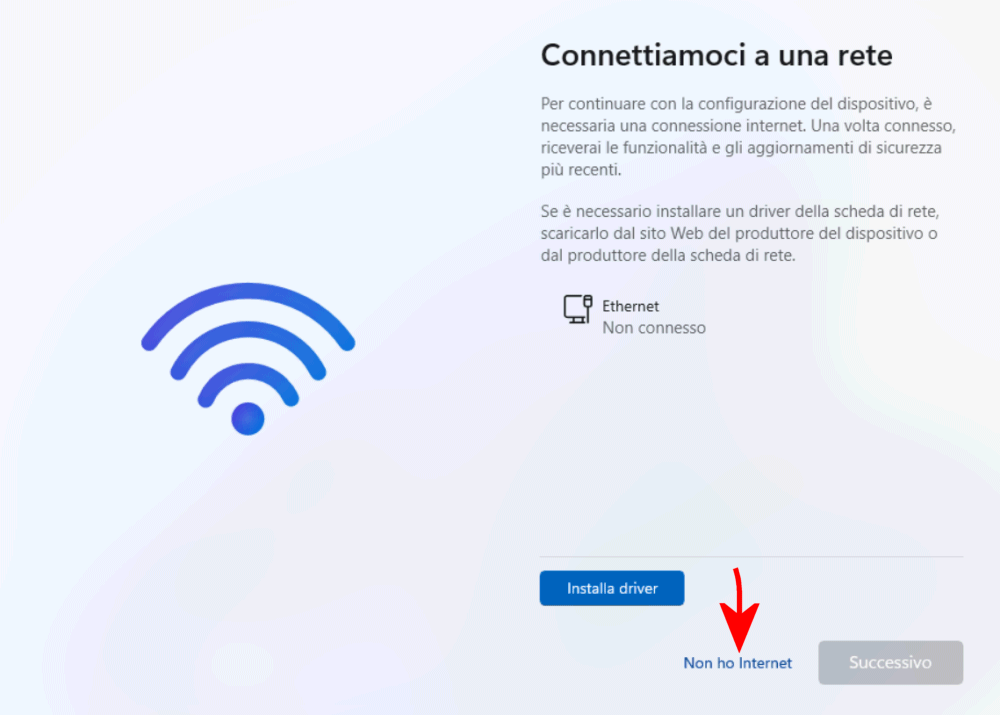Click the red arrow annotation
The image size is (1000, 715).
pyautogui.click(x=739, y=609)
